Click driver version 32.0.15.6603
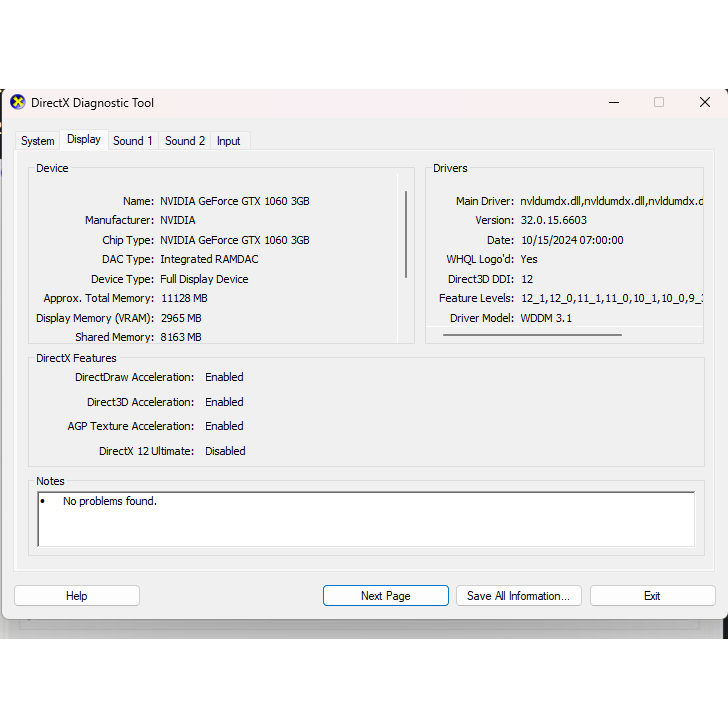Image resolution: width=728 pixels, height=728 pixels. 553,220
